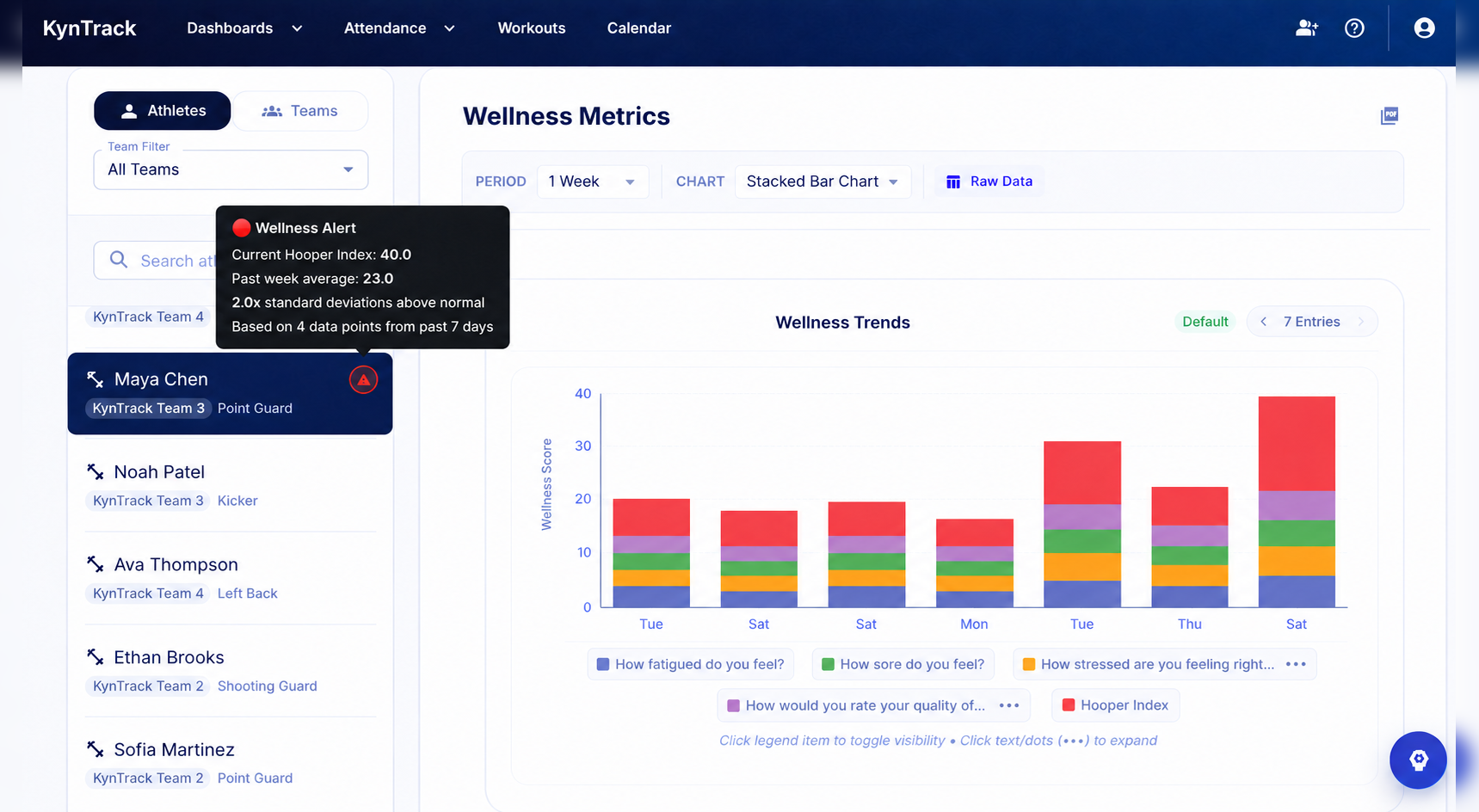Open the Attendance dropdown menu
1479x812 pixels.
pos(399,28)
